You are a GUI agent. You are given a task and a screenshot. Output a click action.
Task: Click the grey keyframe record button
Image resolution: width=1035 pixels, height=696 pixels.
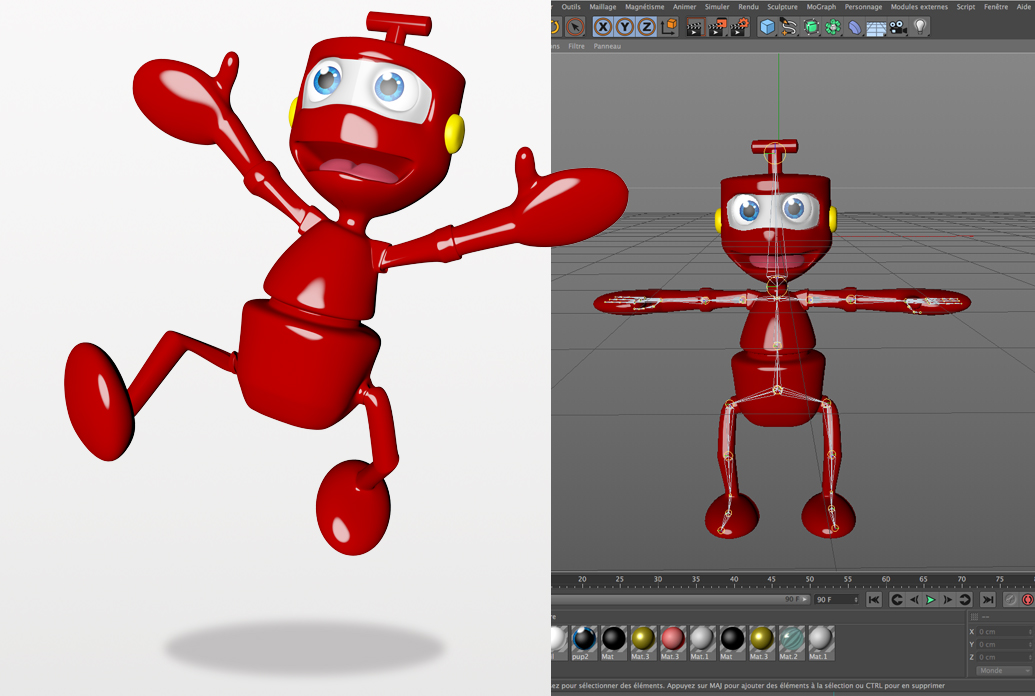click(x=1010, y=600)
